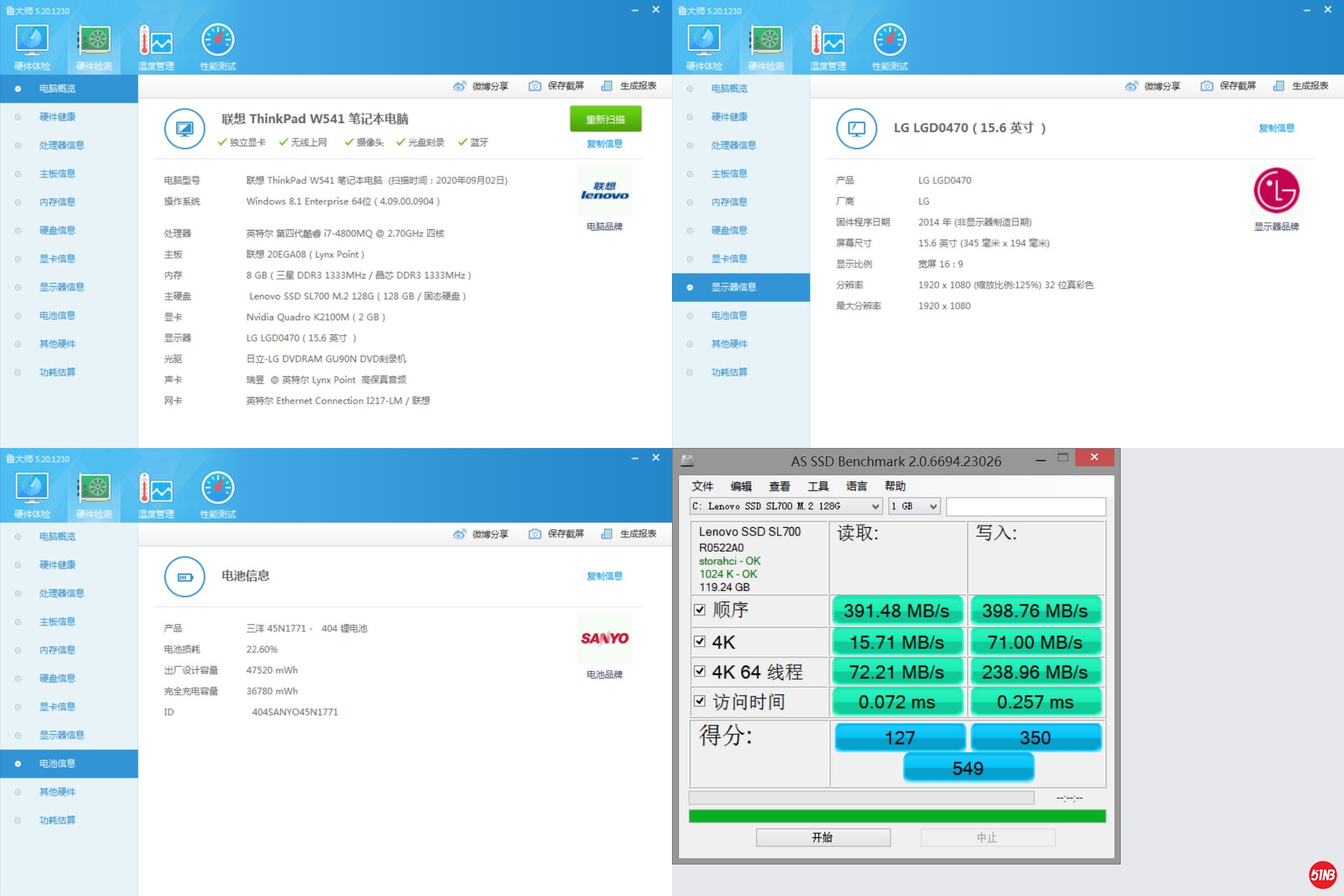Open the 工具 menu in AS SSD Benchmark

tap(818, 486)
